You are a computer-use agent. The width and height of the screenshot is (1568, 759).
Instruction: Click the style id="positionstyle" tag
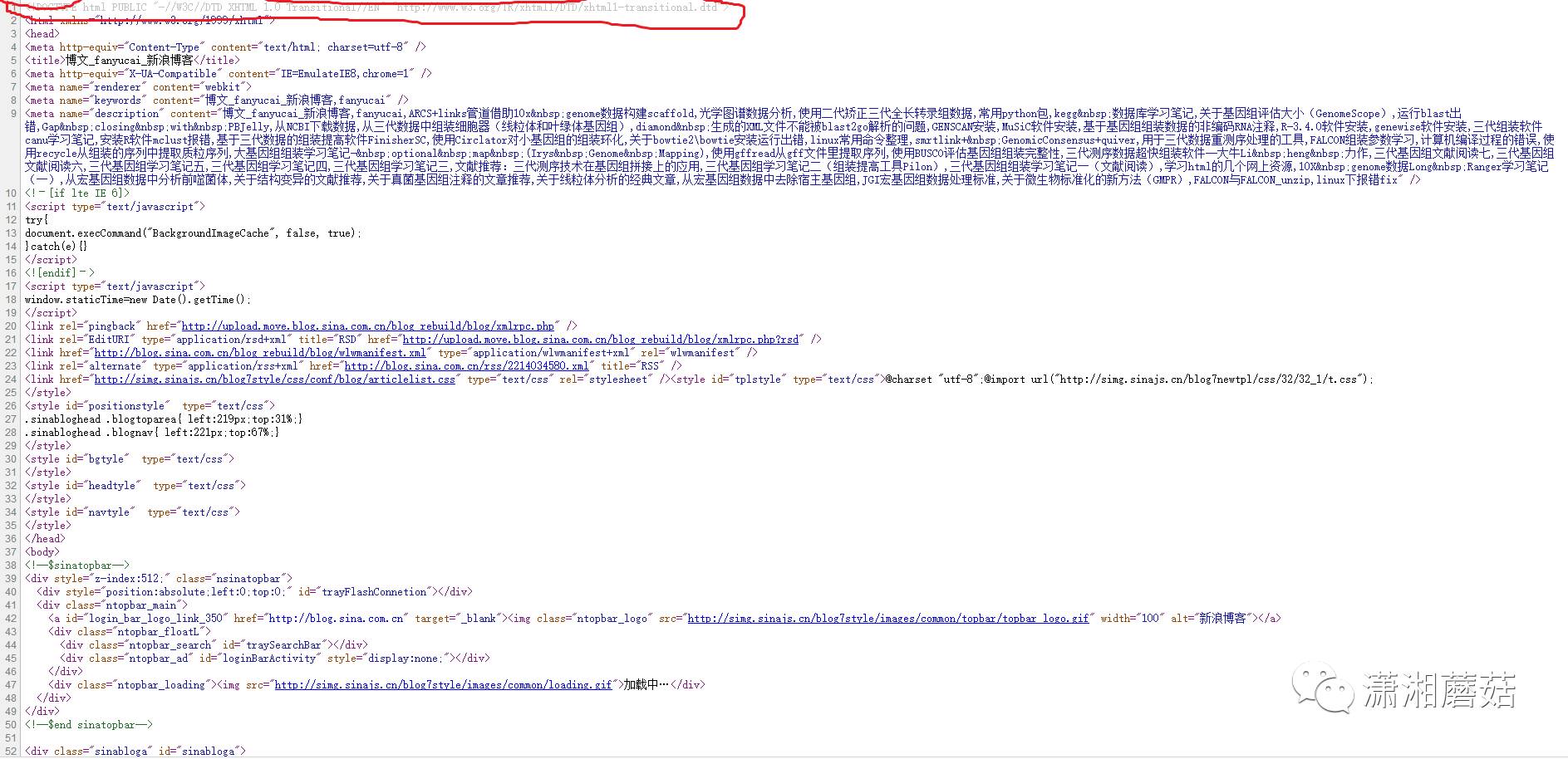click(x=150, y=406)
